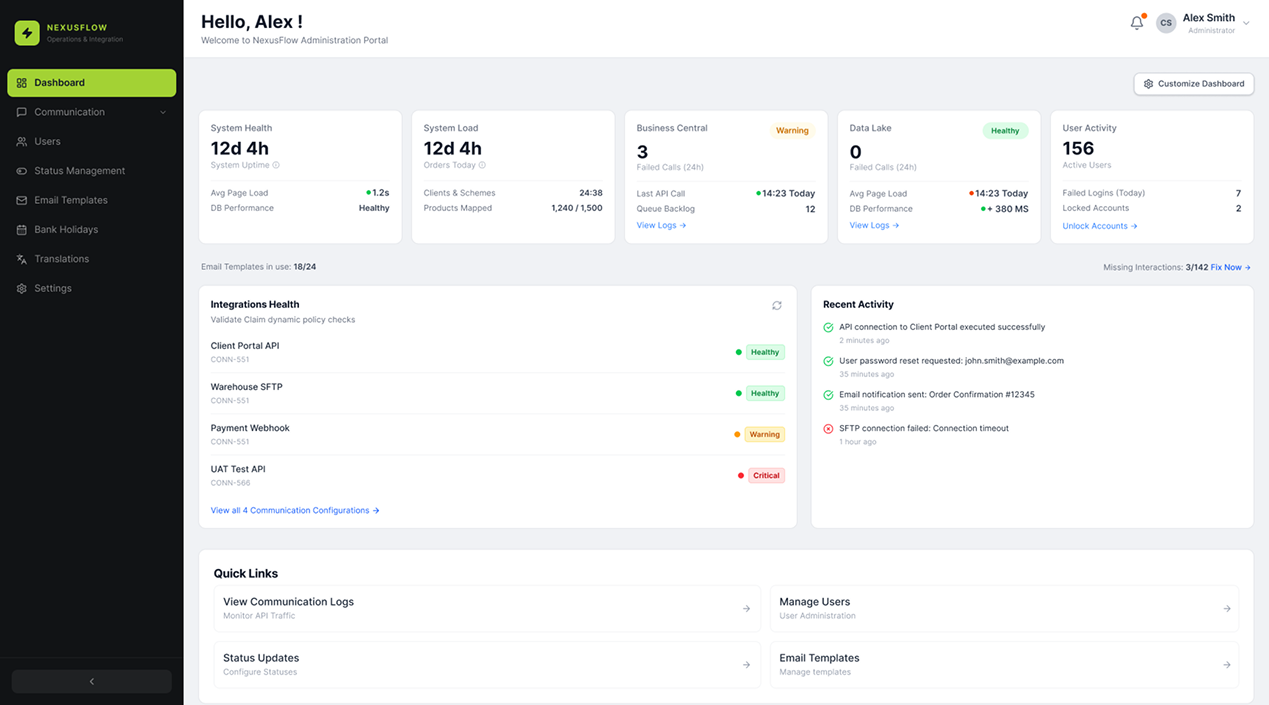The height and width of the screenshot is (705, 1269).
Task: Select the Payment Webhook row
Action: coord(498,434)
